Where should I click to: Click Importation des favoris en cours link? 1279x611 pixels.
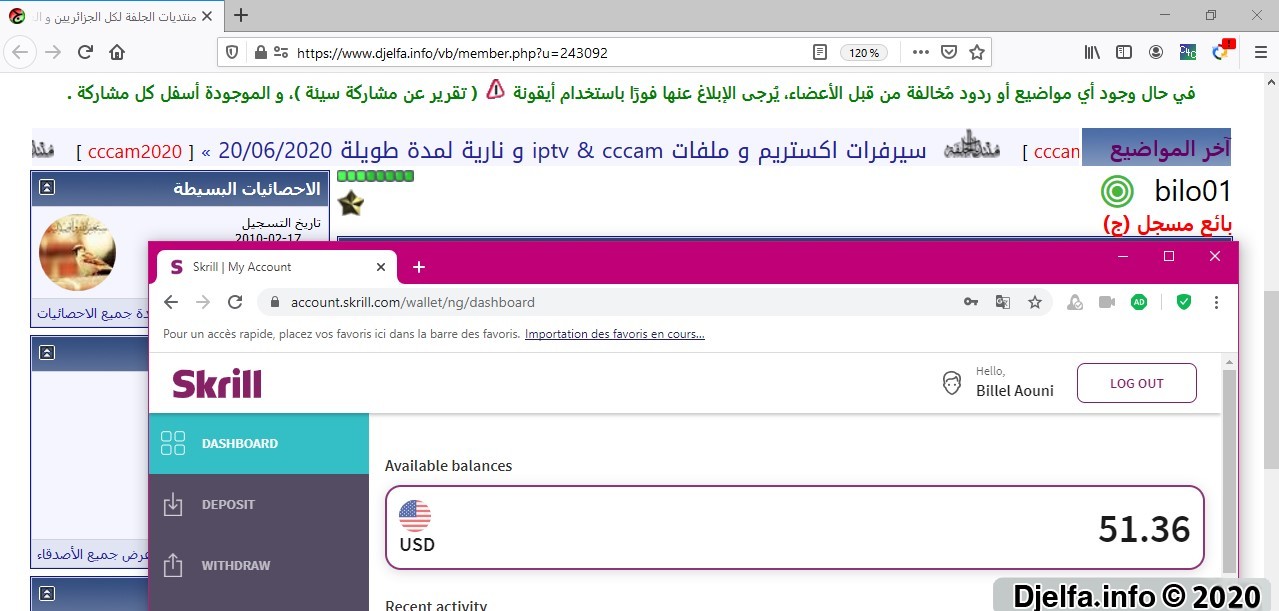pyautogui.click(x=615, y=334)
